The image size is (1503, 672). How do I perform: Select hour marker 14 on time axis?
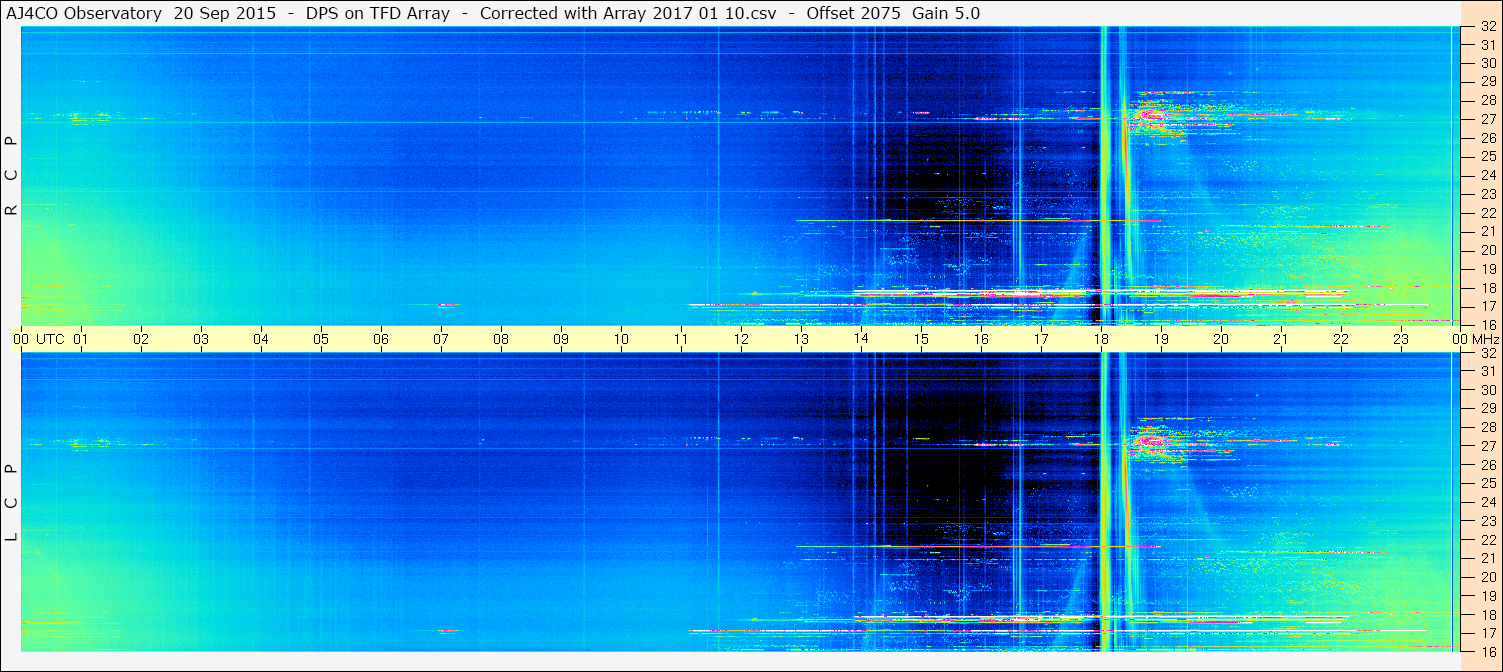pyautogui.click(x=861, y=339)
